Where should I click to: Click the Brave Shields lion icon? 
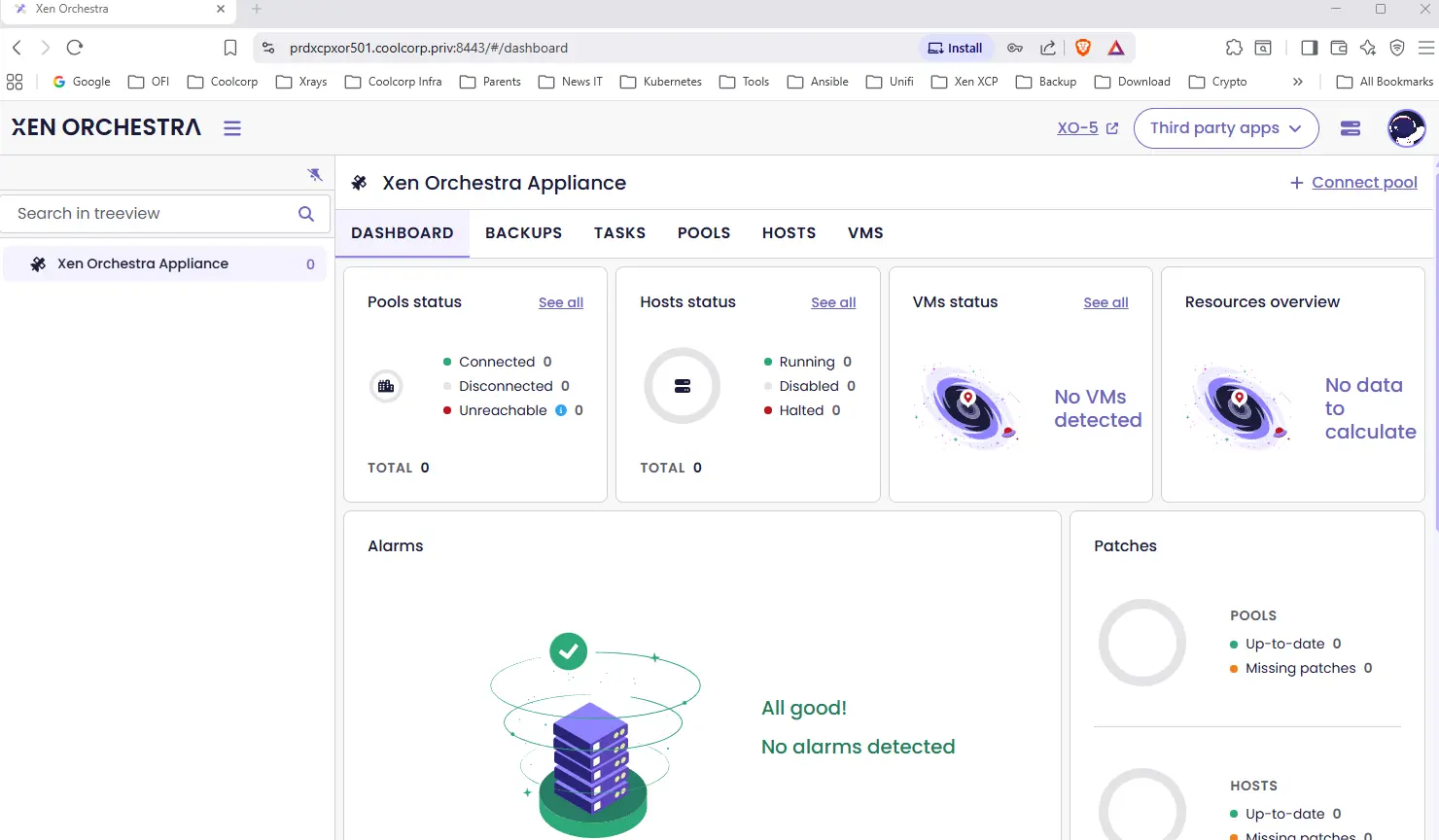(x=1083, y=48)
